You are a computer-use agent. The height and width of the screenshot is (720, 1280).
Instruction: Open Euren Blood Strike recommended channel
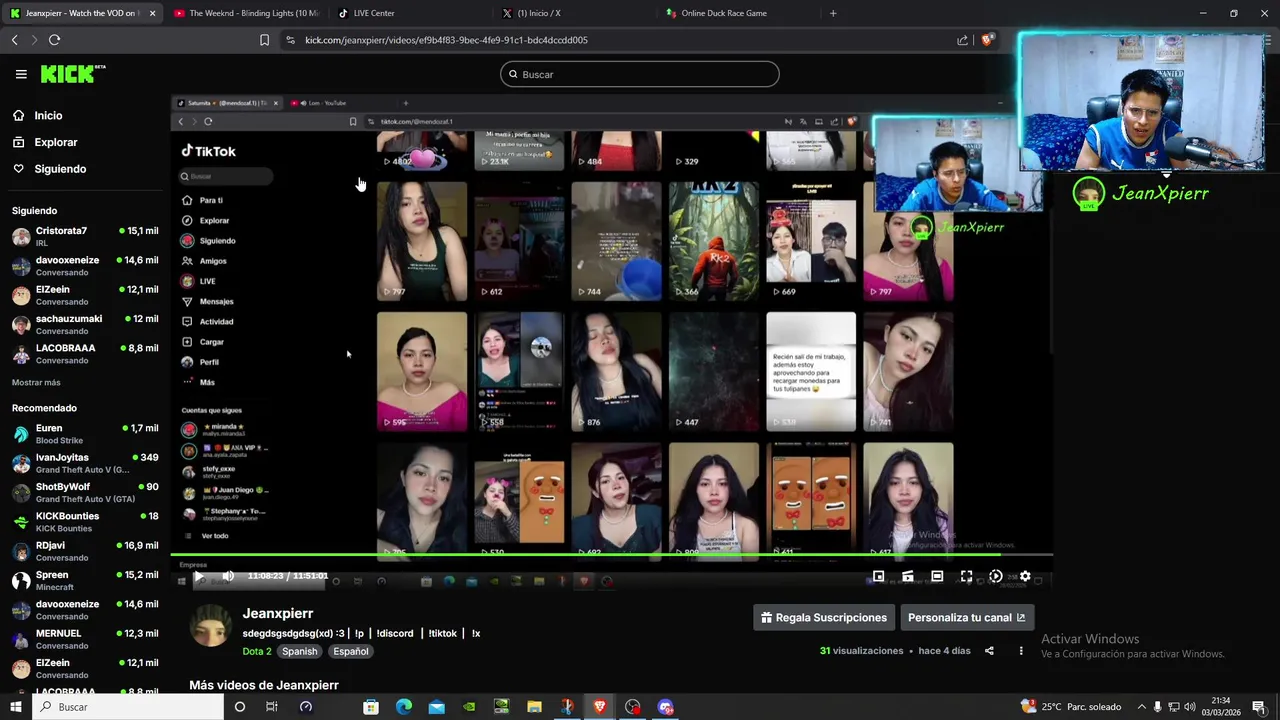(x=84, y=433)
